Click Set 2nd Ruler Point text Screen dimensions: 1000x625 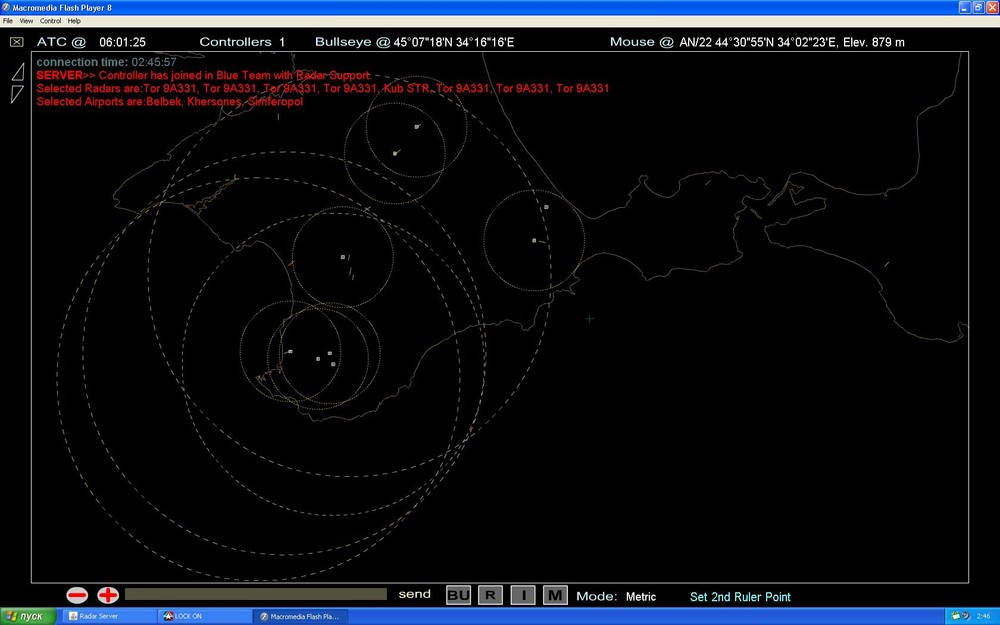[740, 597]
